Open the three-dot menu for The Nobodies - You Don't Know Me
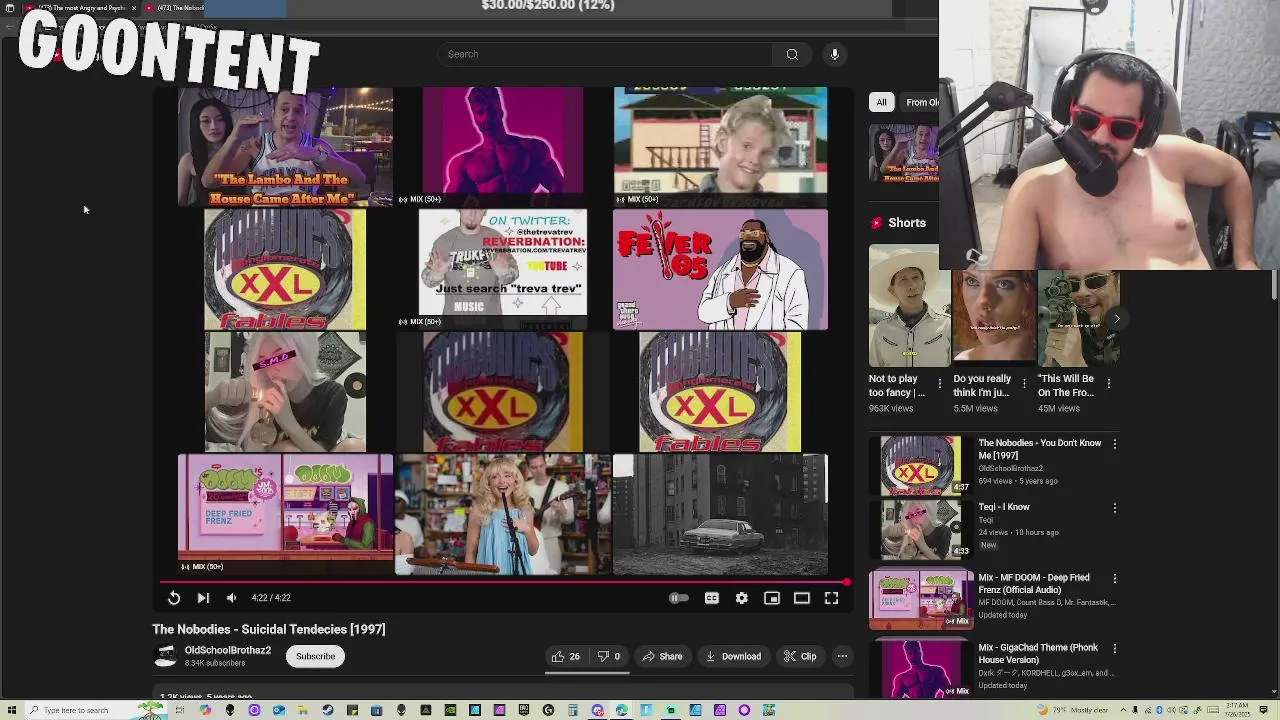This screenshot has height=720, width=1280. (x=1115, y=444)
